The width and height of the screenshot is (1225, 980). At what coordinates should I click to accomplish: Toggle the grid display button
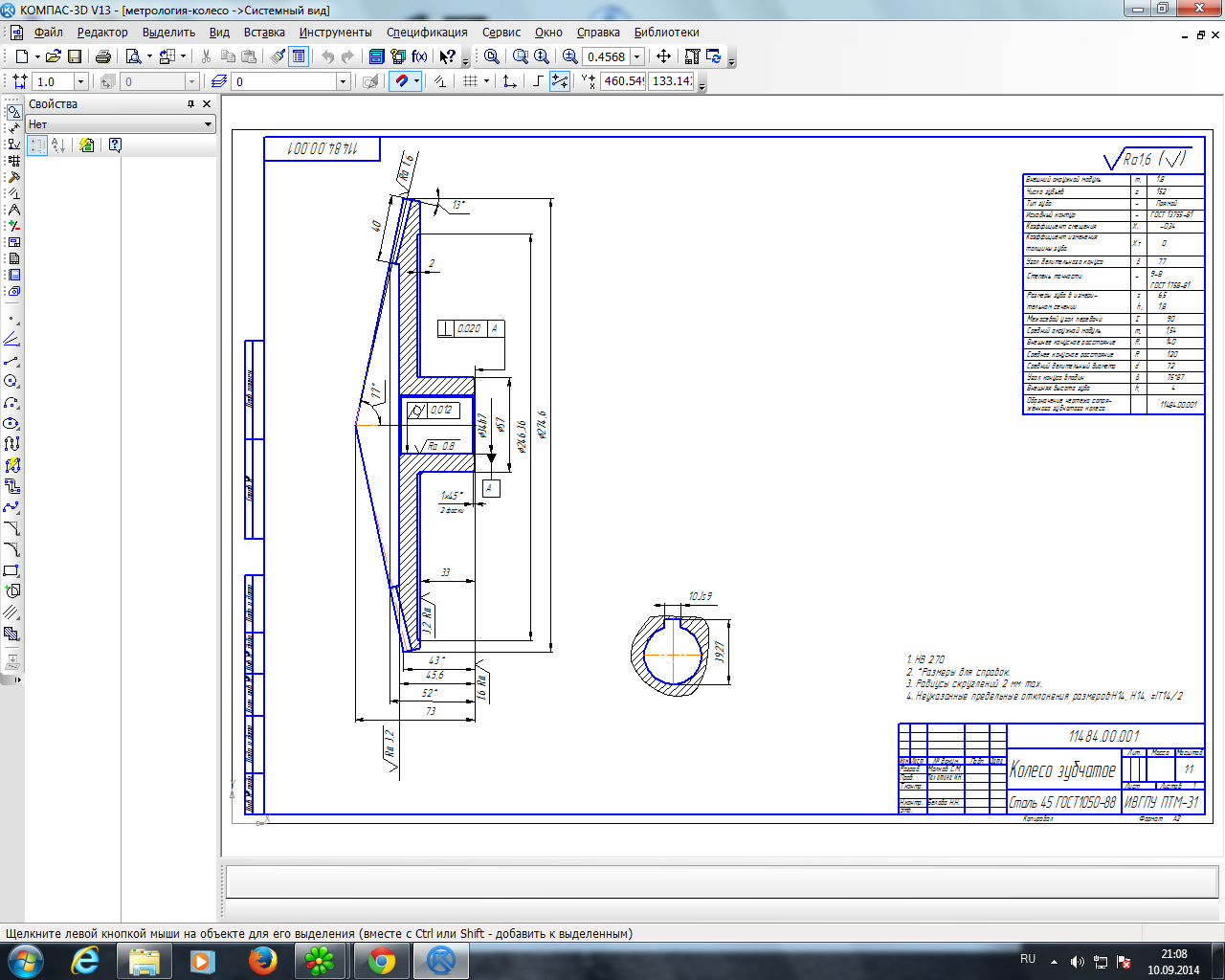[470, 81]
